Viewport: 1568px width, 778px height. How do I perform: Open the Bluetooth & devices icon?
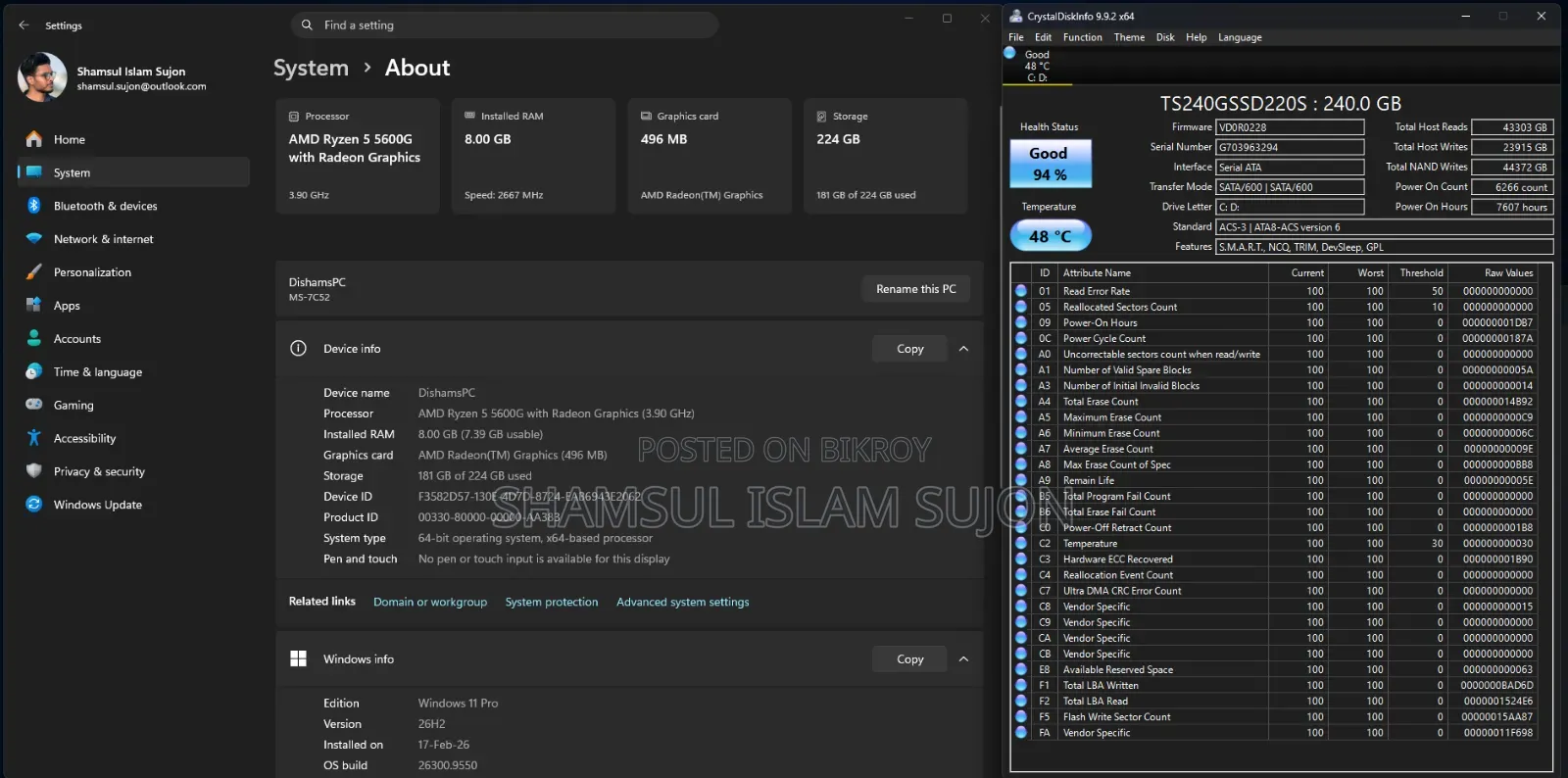pyautogui.click(x=33, y=206)
